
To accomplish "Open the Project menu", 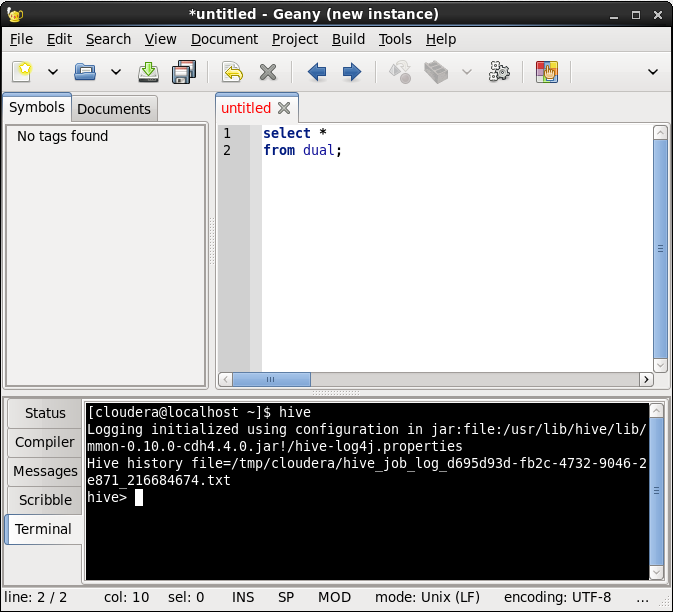I will coord(295,39).
